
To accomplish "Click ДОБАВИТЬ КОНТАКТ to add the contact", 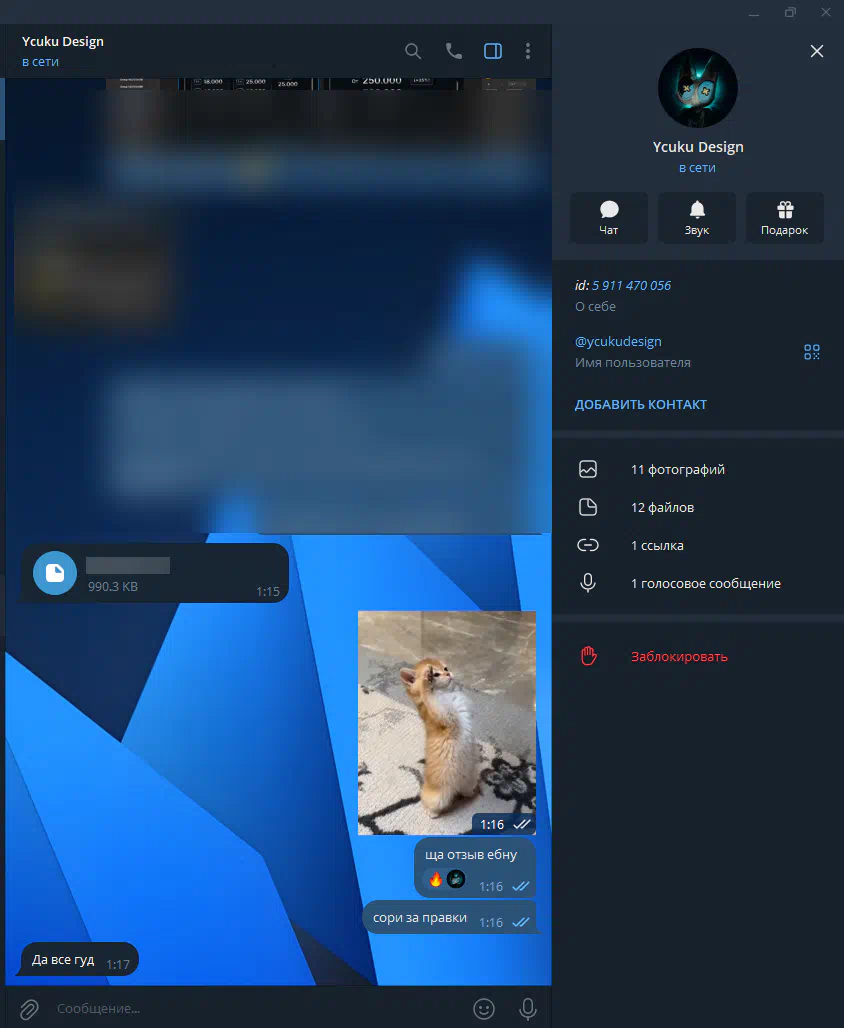I will tap(641, 405).
